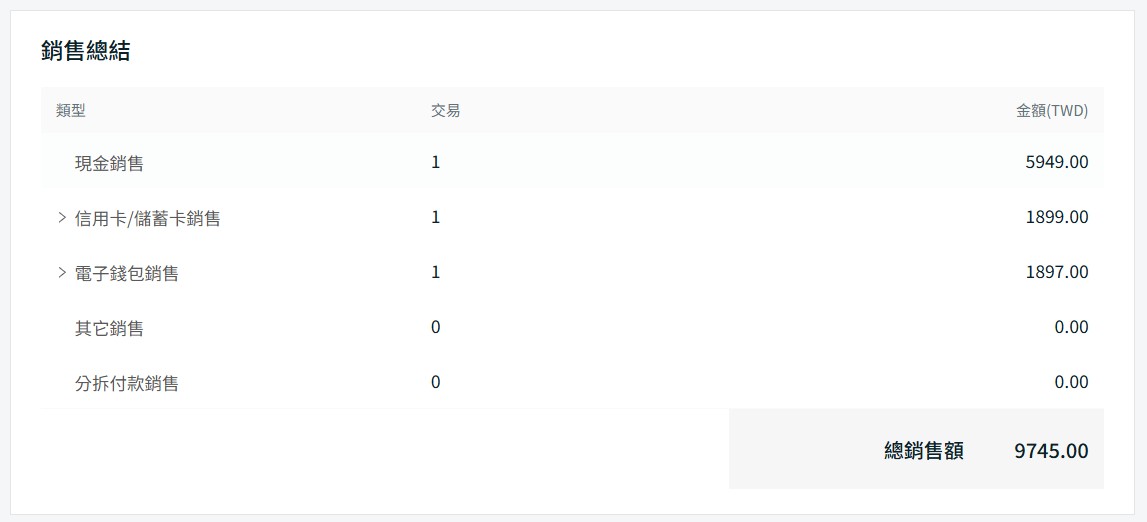Click the 5949.00 cash sales amount
The width and height of the screenshot is (1147, 522).
[1056, 162]
